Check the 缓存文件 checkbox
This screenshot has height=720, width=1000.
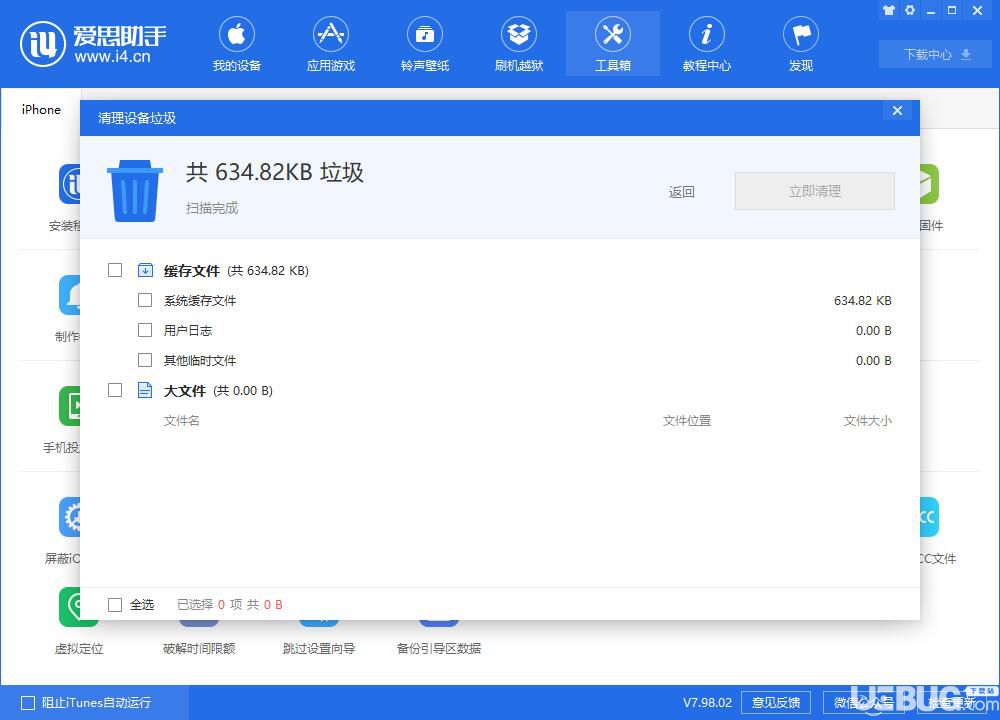pyautogui.click(x=115, y=270)
